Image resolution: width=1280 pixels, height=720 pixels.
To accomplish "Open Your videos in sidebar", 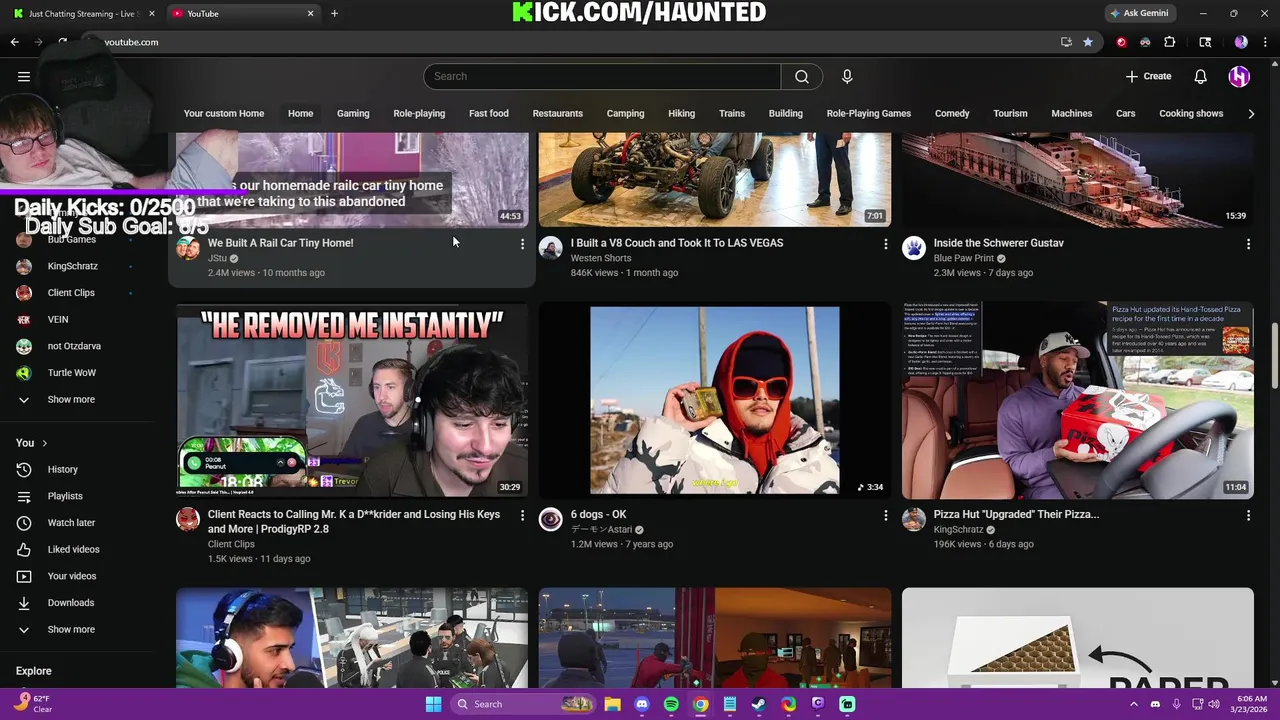I will tap(72, 576).
